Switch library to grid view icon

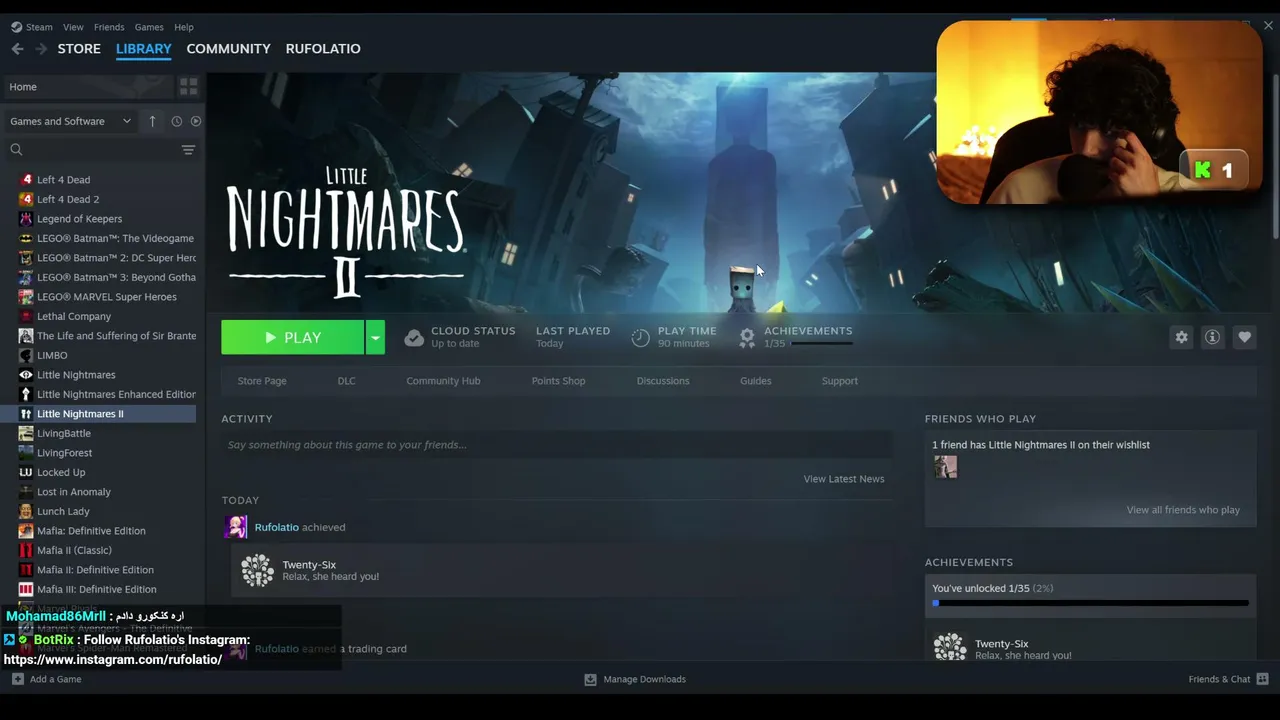pyautogui.click(x=188, y=87)
